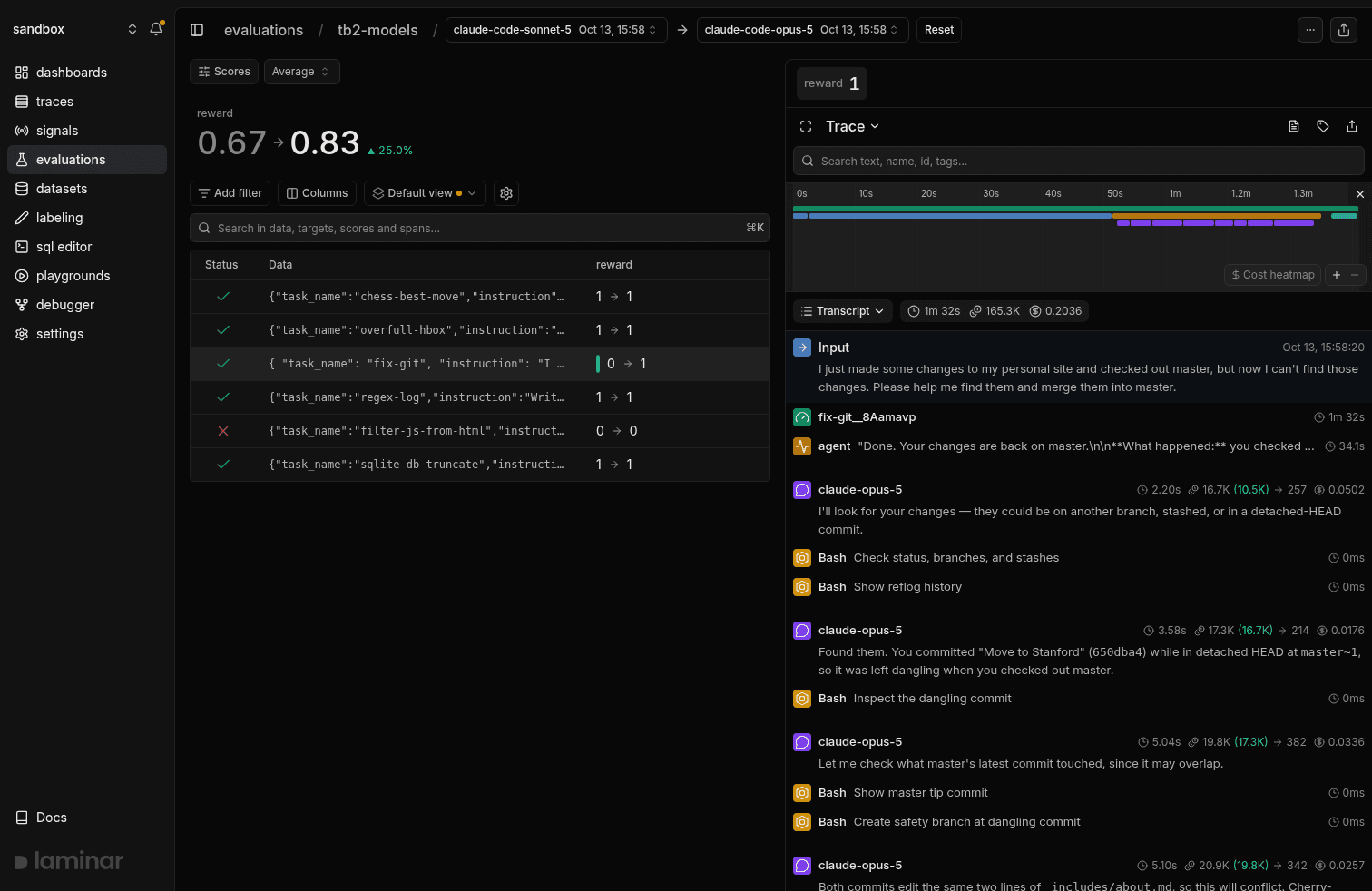
Task: Open the Trace view dropdown
Action: (852, 126)
